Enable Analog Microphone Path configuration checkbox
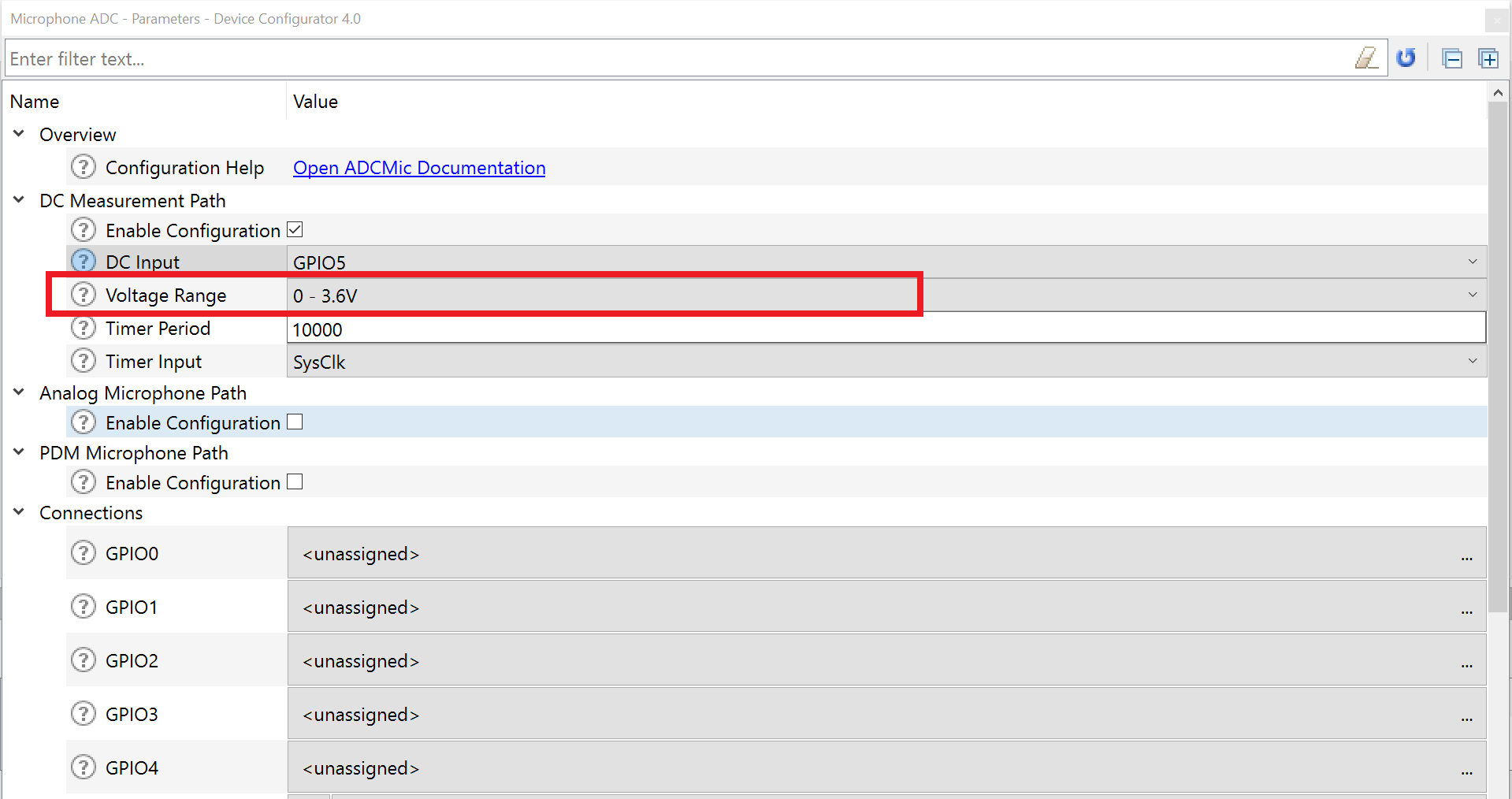Screen dimensions: 1512x799 [295, 422]
